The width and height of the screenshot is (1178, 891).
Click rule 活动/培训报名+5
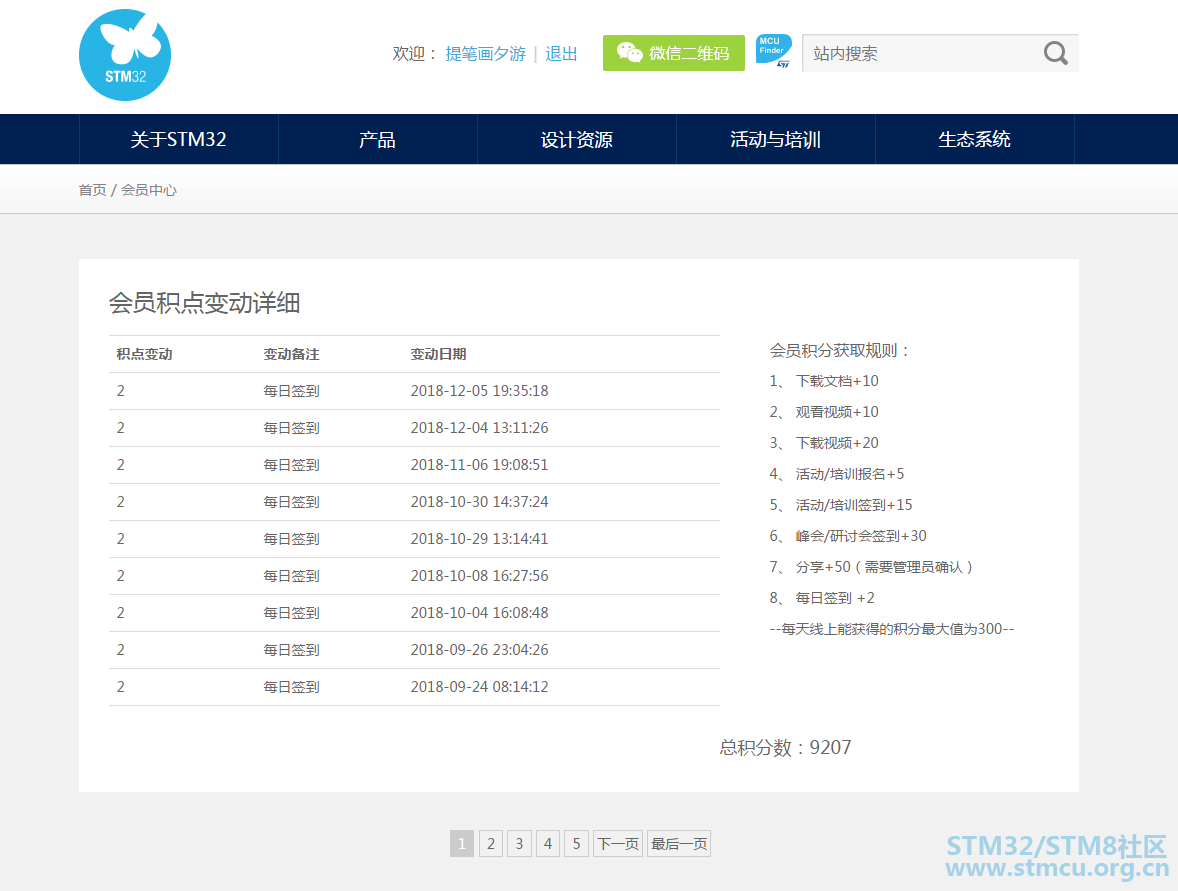tap(850, 474)
